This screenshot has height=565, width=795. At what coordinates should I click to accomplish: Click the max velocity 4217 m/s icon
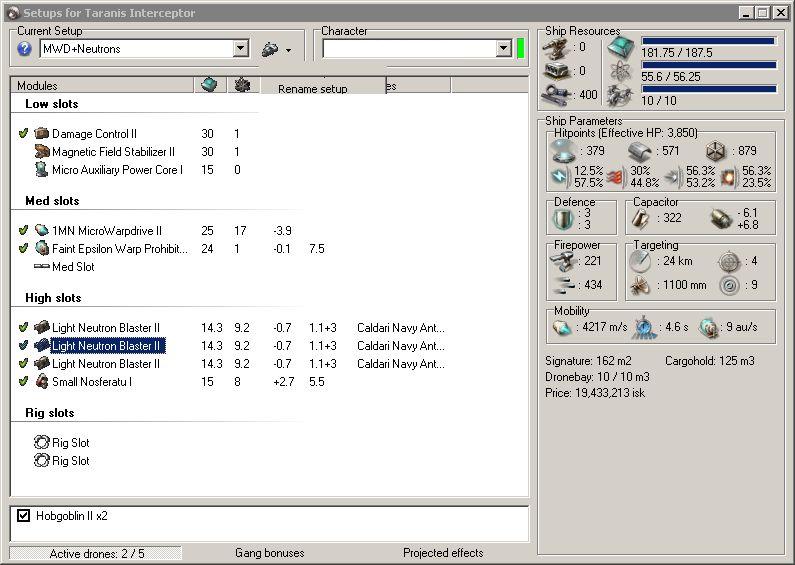(x=562, y=328)
